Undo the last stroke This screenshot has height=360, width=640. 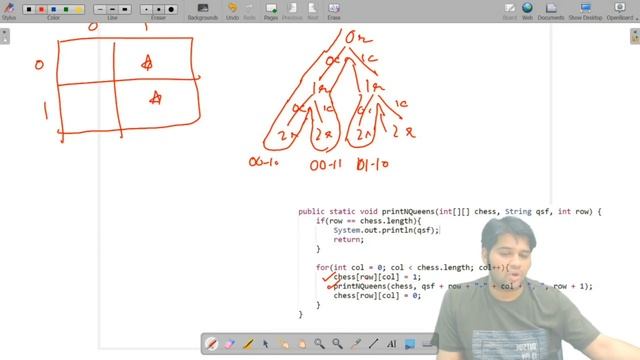click(232, 11)
